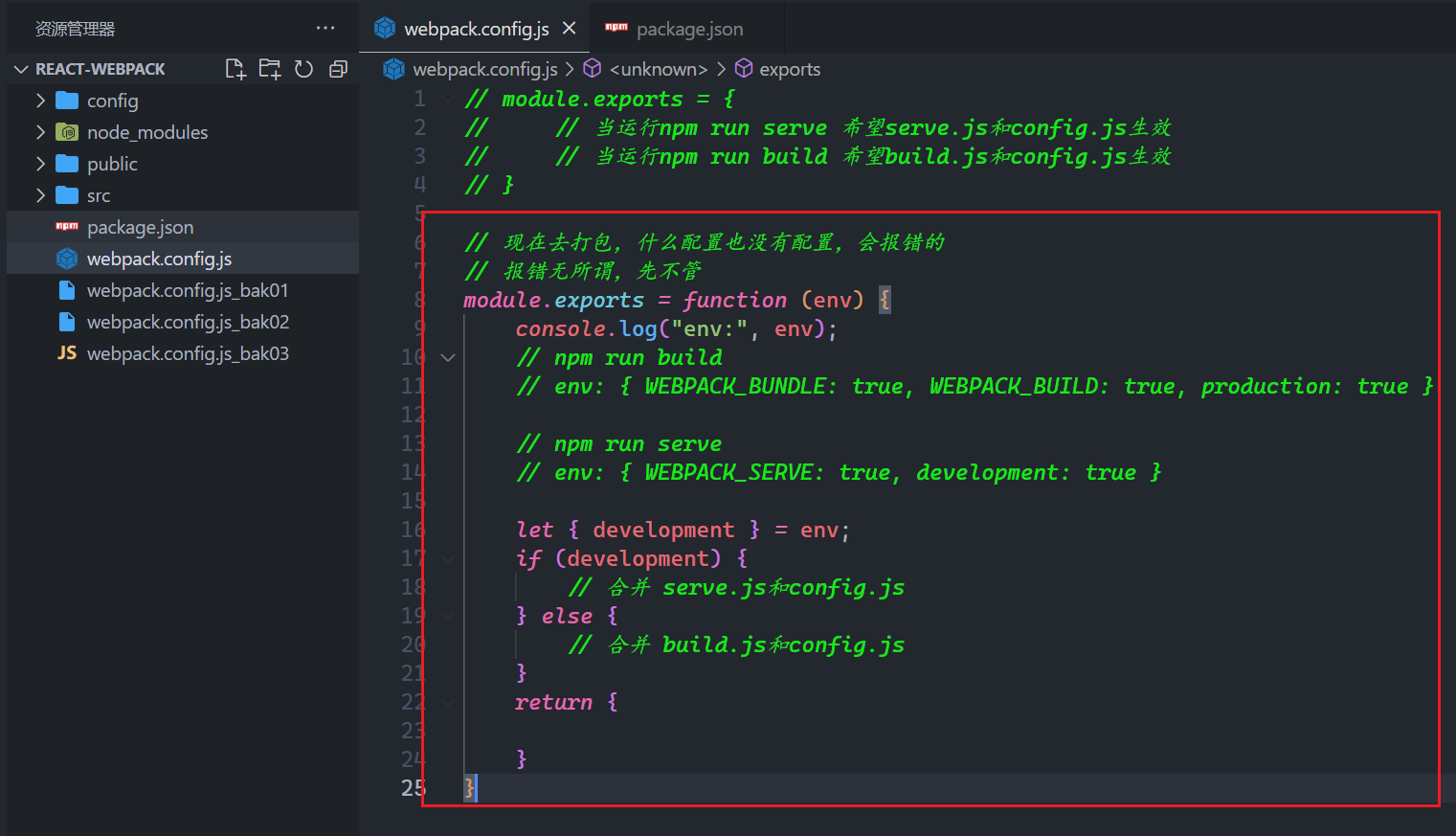
Task: Click 'function' keyword on line 8
Action: pos(734,300)
